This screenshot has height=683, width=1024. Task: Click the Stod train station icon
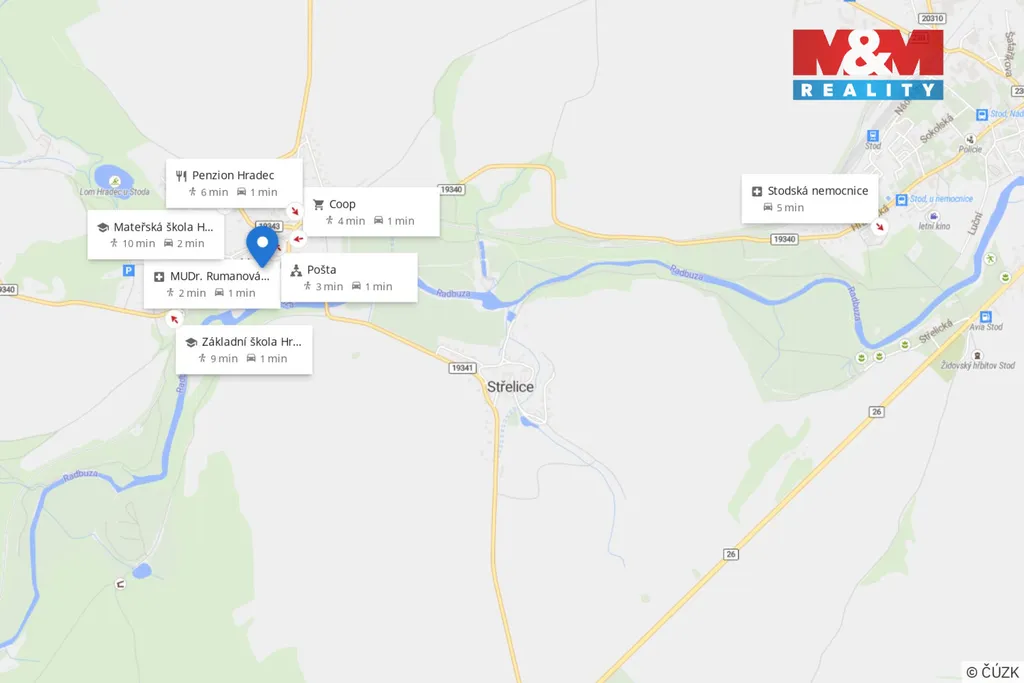pyautogui.click(x=872, y=136)
